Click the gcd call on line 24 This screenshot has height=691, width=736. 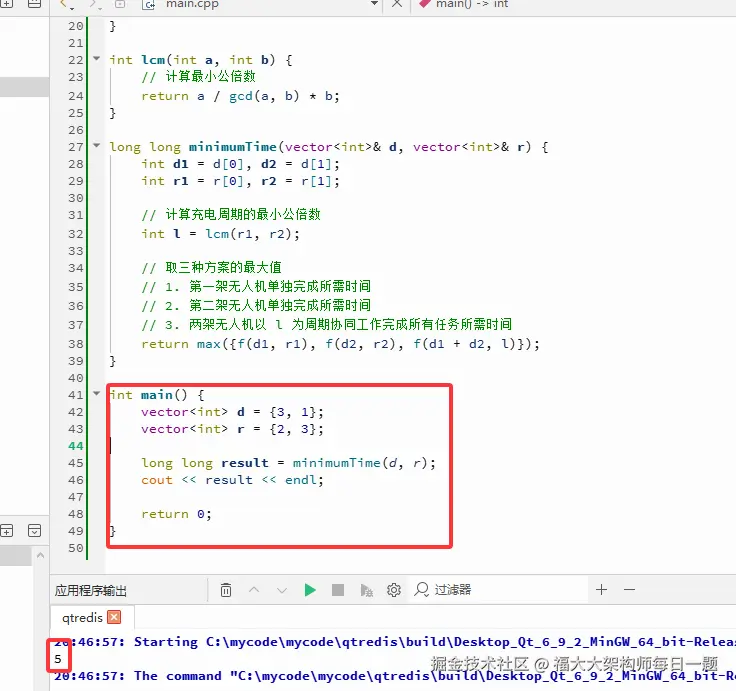241,96
